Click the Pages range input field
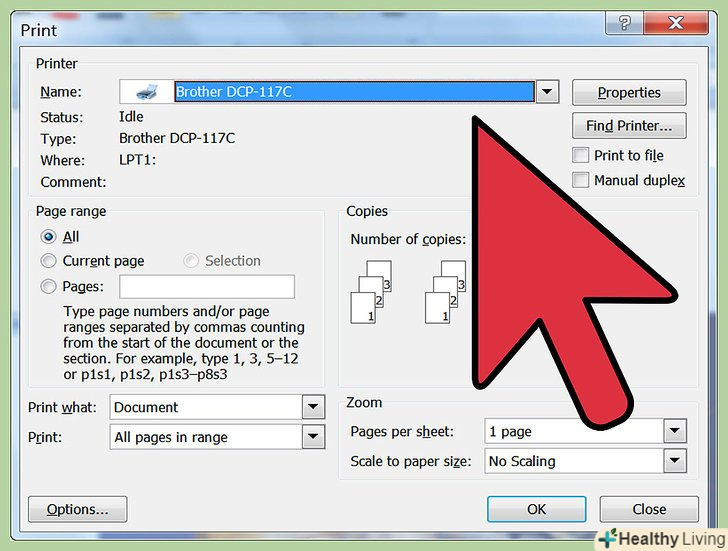 point(207,286)
